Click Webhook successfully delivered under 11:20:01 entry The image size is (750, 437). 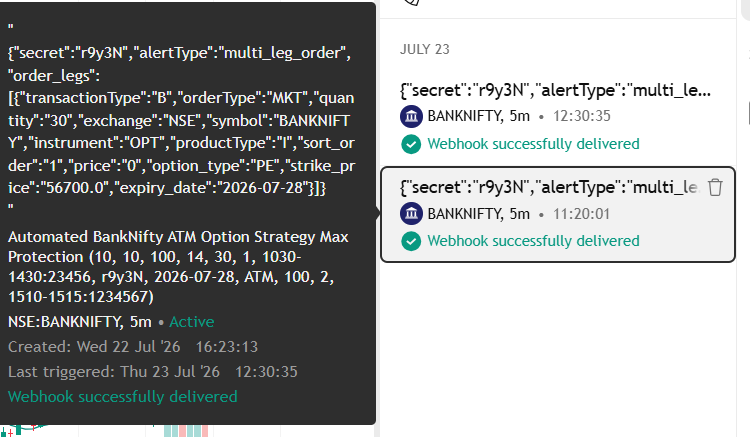click(x=533, y=241)
